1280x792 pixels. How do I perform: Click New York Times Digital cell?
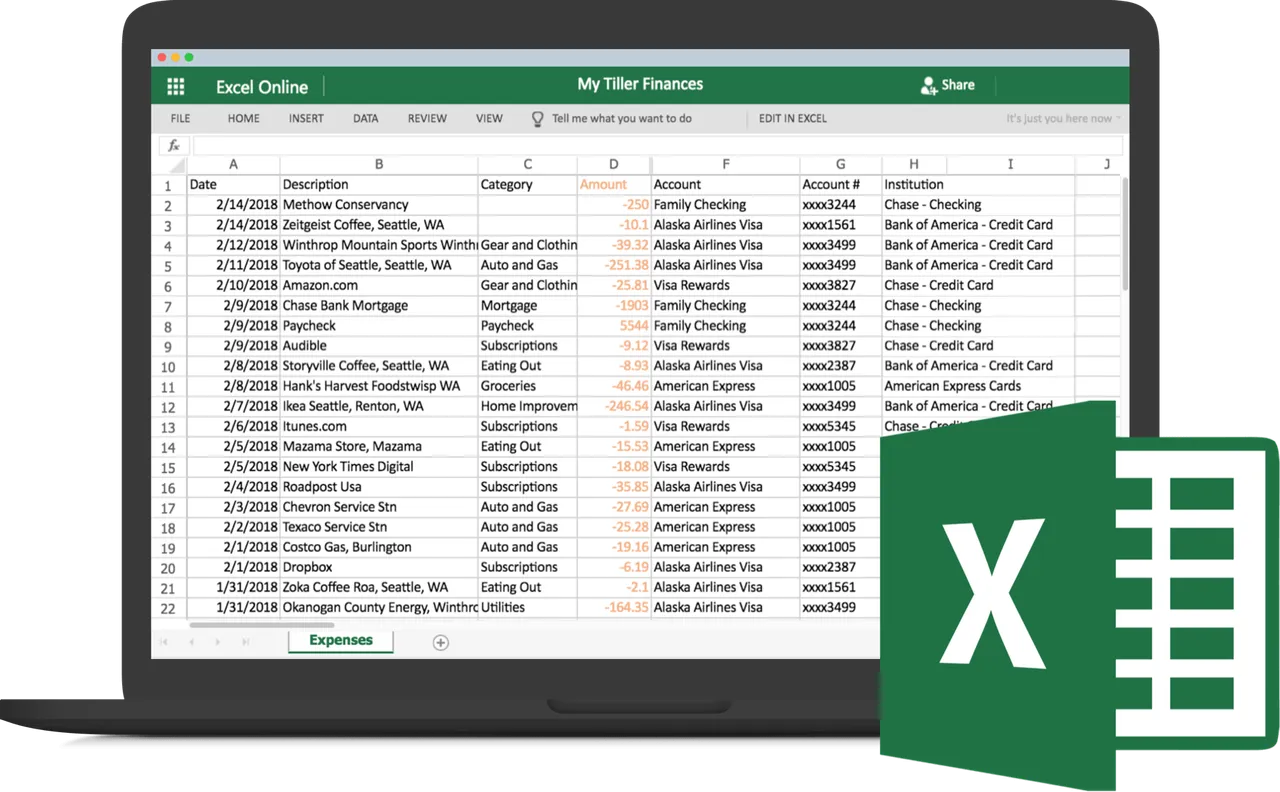(379, 466)
